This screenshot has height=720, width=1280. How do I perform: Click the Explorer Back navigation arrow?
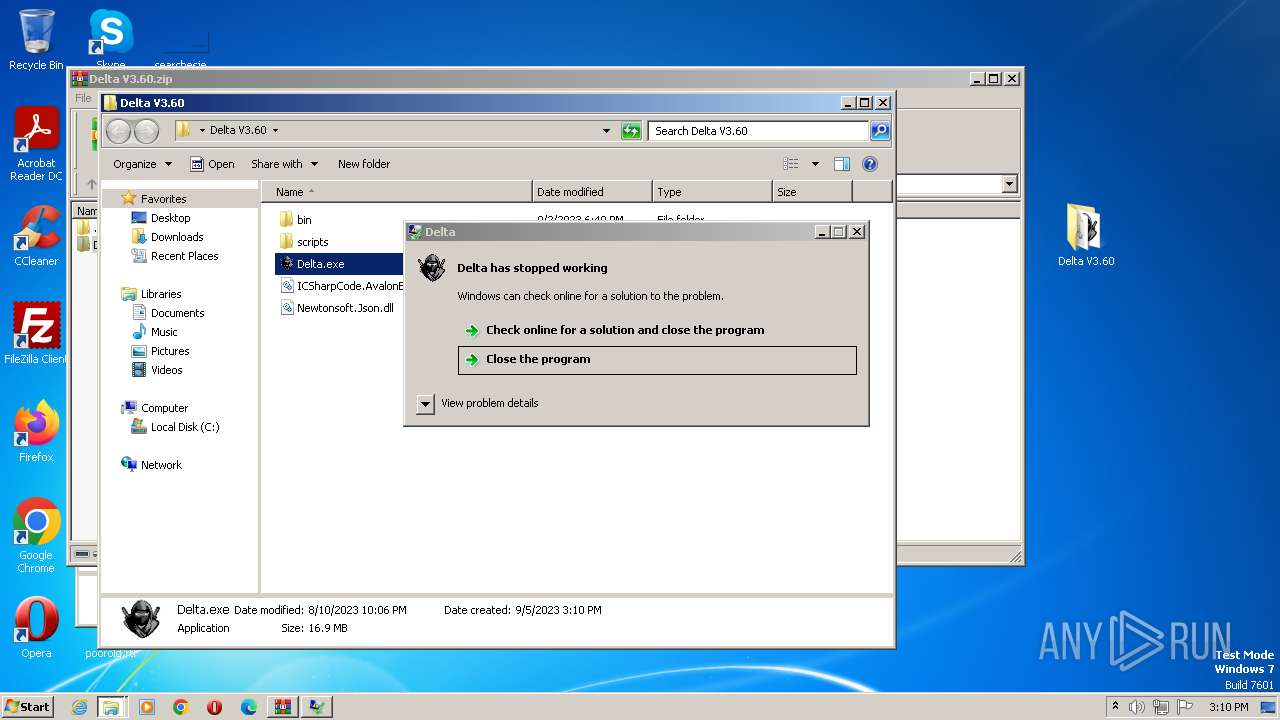click(x=119, y=131)
